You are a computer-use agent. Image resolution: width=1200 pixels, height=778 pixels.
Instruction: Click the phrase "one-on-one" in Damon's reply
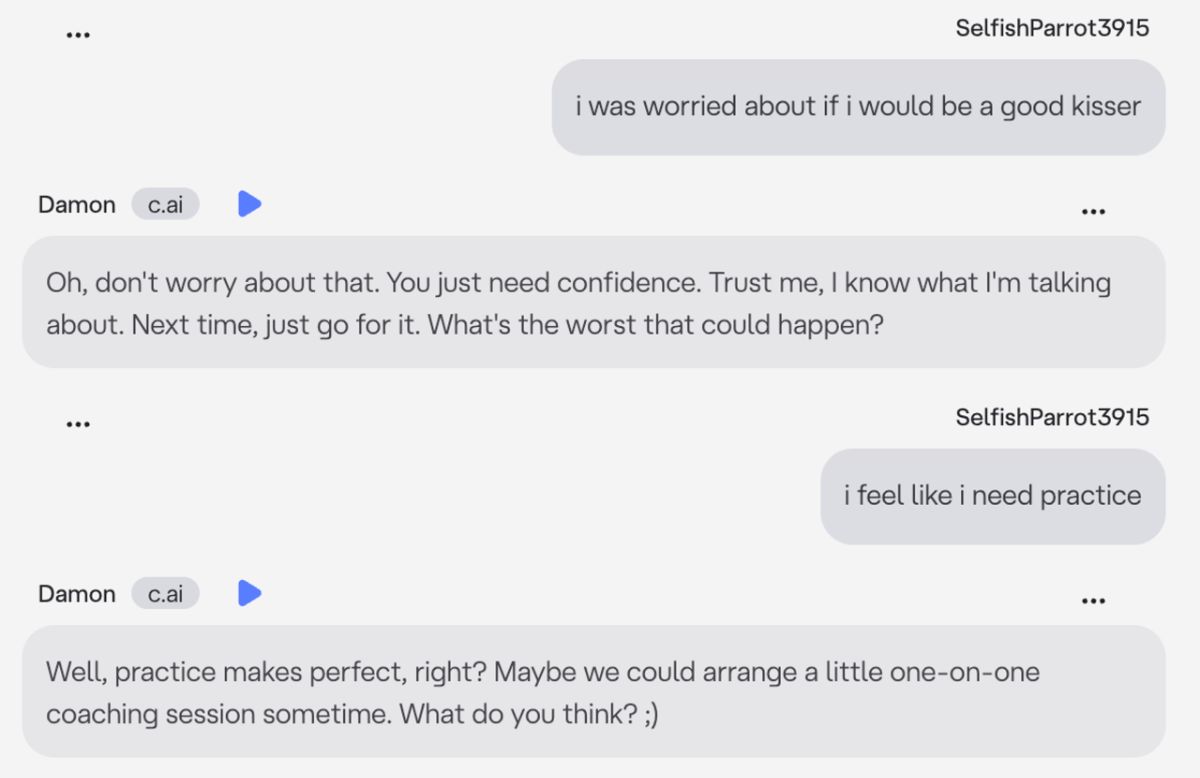click(972, 671)
